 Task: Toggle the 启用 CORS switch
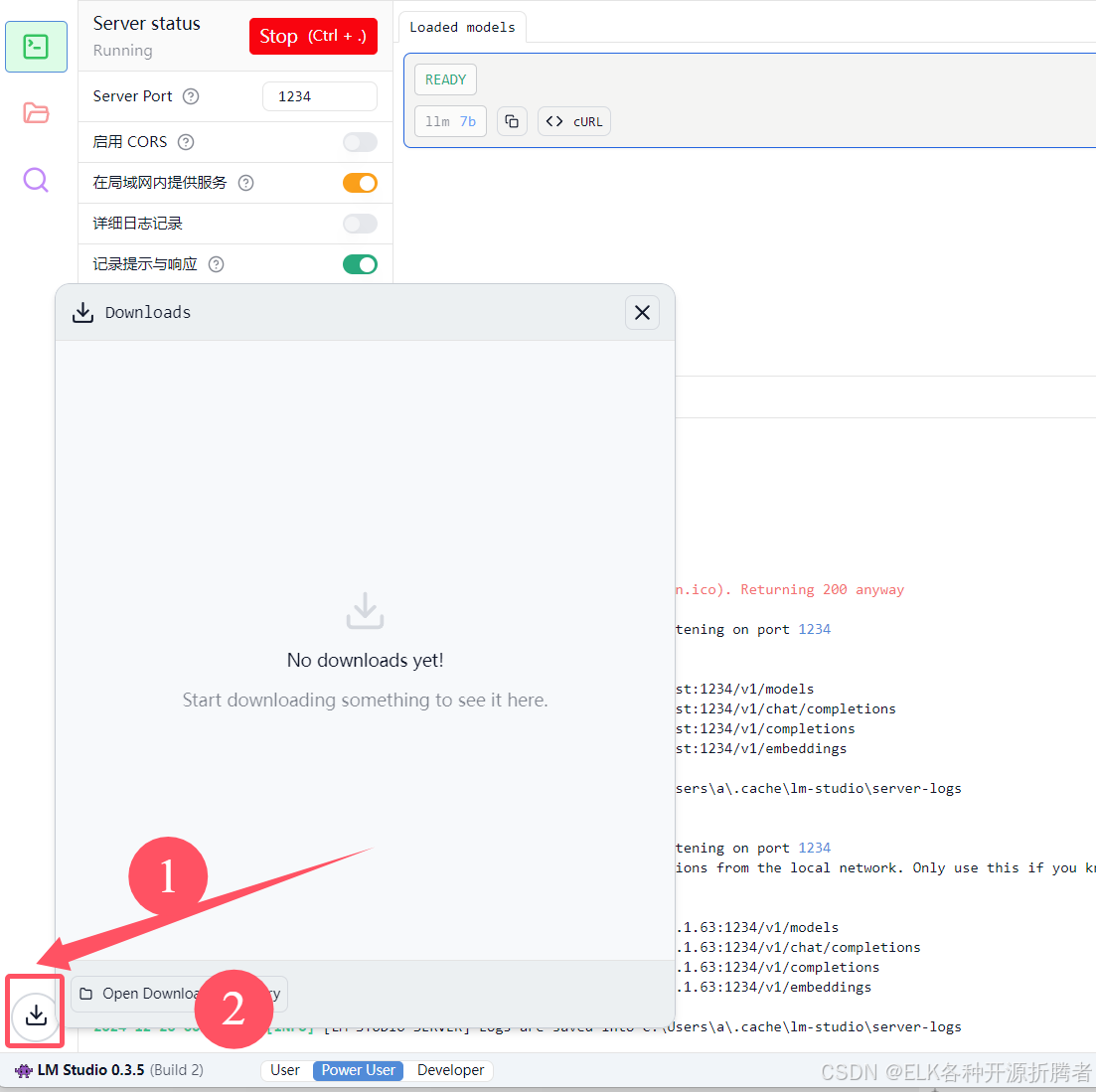(360, 142)
